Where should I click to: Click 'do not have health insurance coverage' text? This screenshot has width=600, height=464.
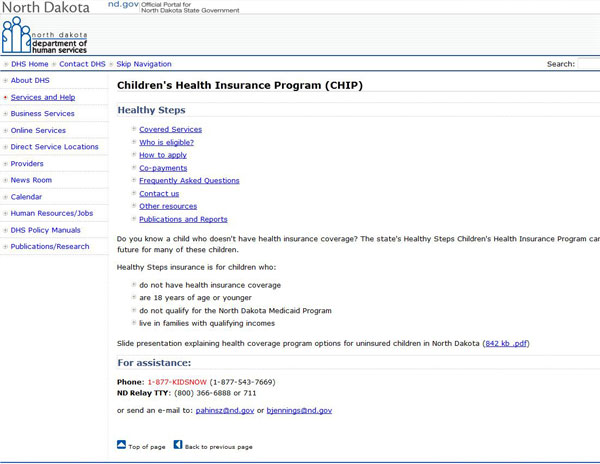coord(210,285)
